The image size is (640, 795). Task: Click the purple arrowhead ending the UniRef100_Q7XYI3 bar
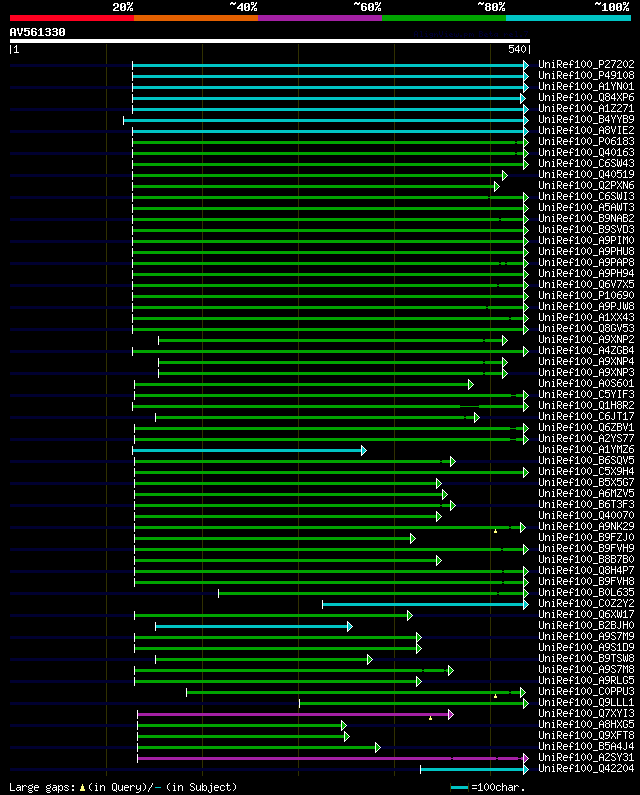pyautogui.click(x=451, y=714)
